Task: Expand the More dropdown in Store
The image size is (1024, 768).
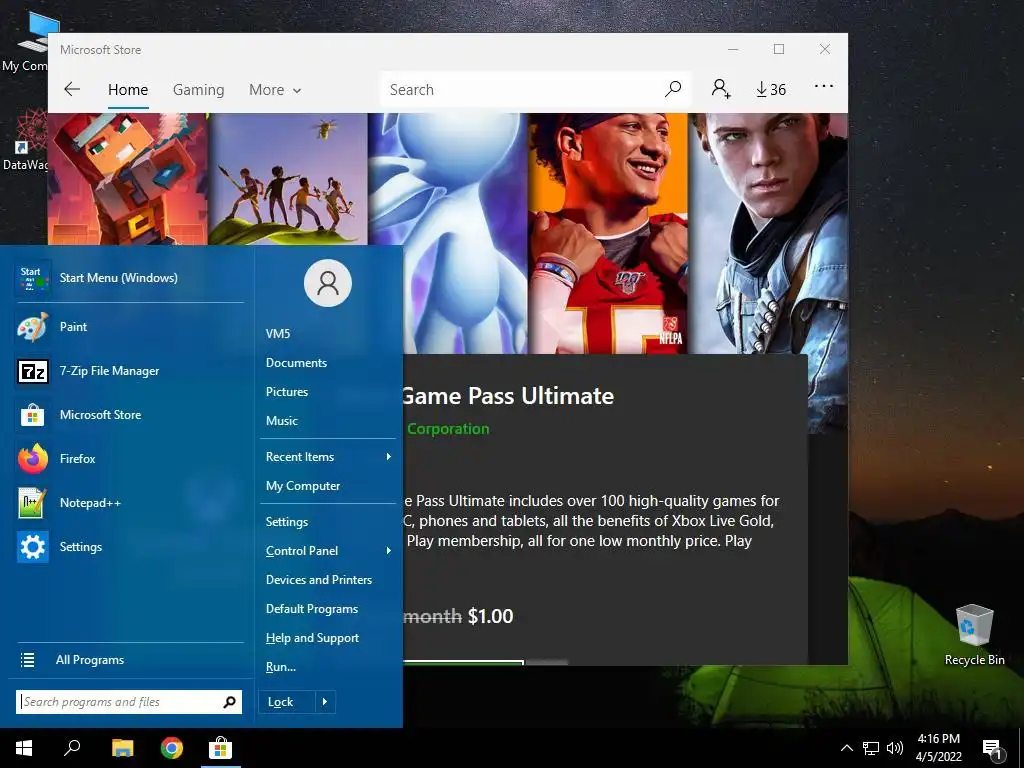Action: coord(274,90)
